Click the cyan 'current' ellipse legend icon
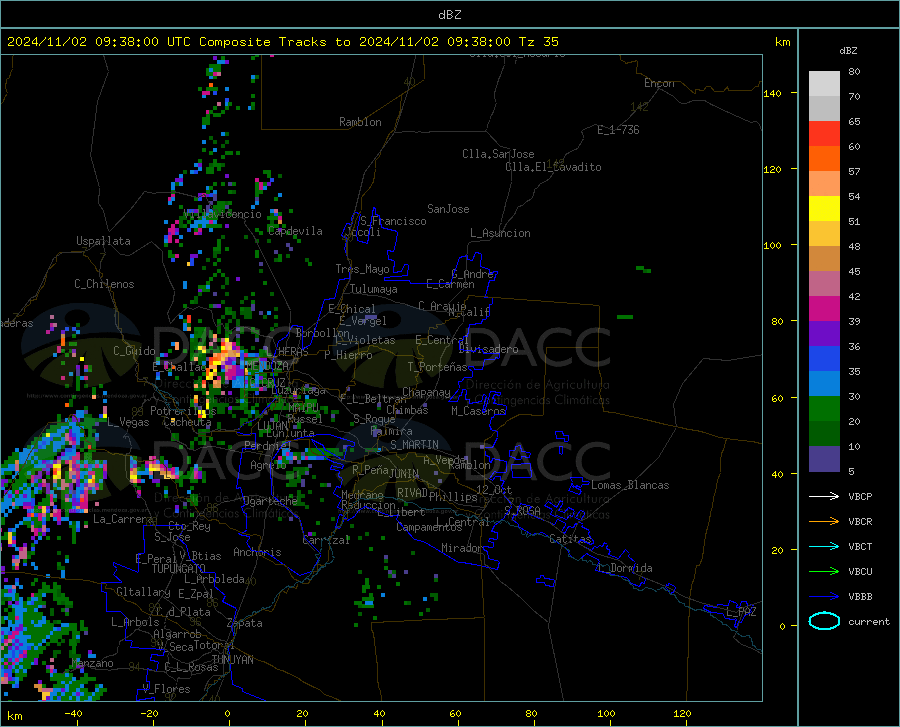This screenshot has width=900, height=727. click(824, 621)
